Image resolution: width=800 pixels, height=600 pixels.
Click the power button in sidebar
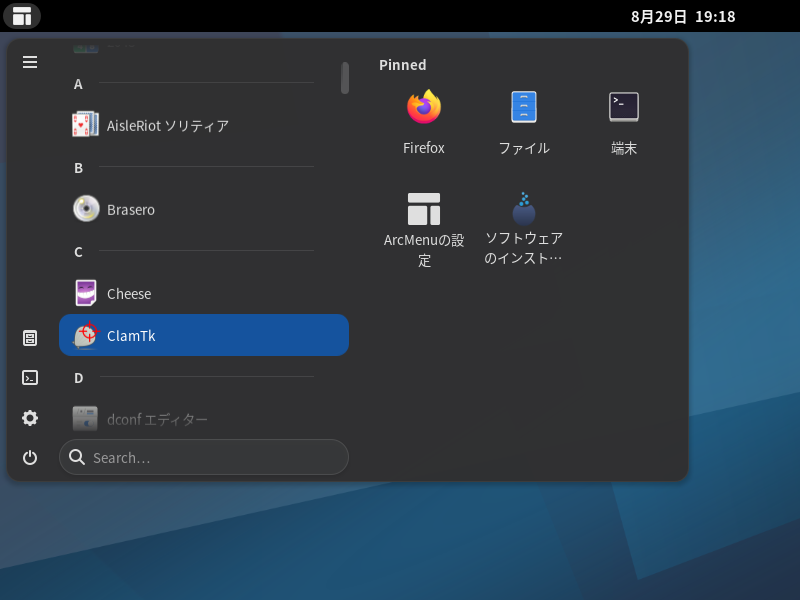coord(30,458)
